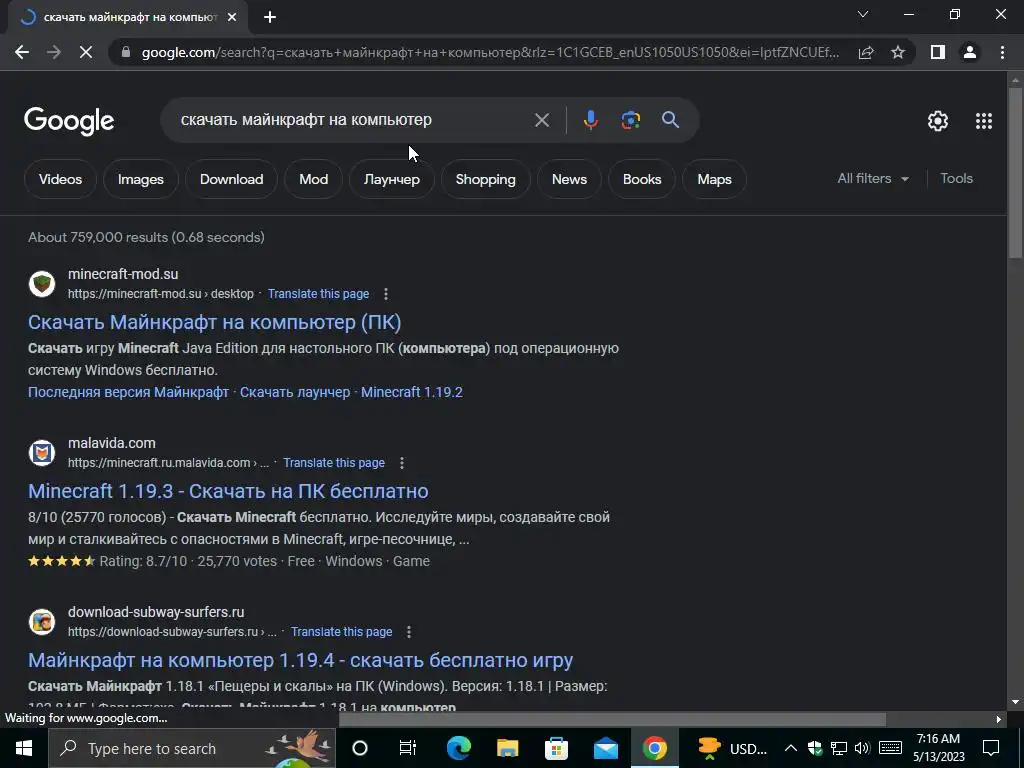Open the Chrome profile menu
The image size is (1024, 768).
point(970,52)
